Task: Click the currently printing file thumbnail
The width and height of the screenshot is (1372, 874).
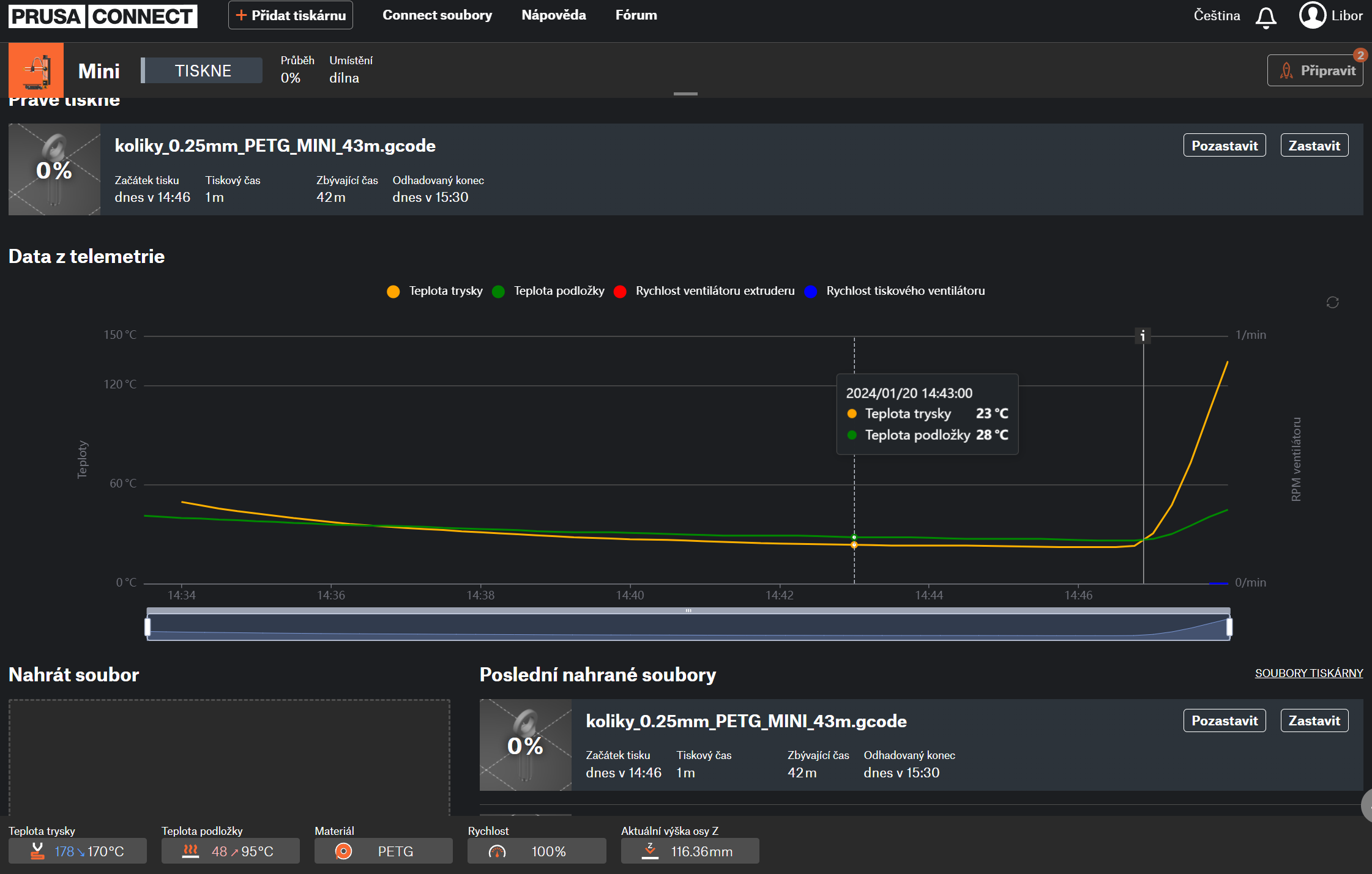Action: [54, 169]
